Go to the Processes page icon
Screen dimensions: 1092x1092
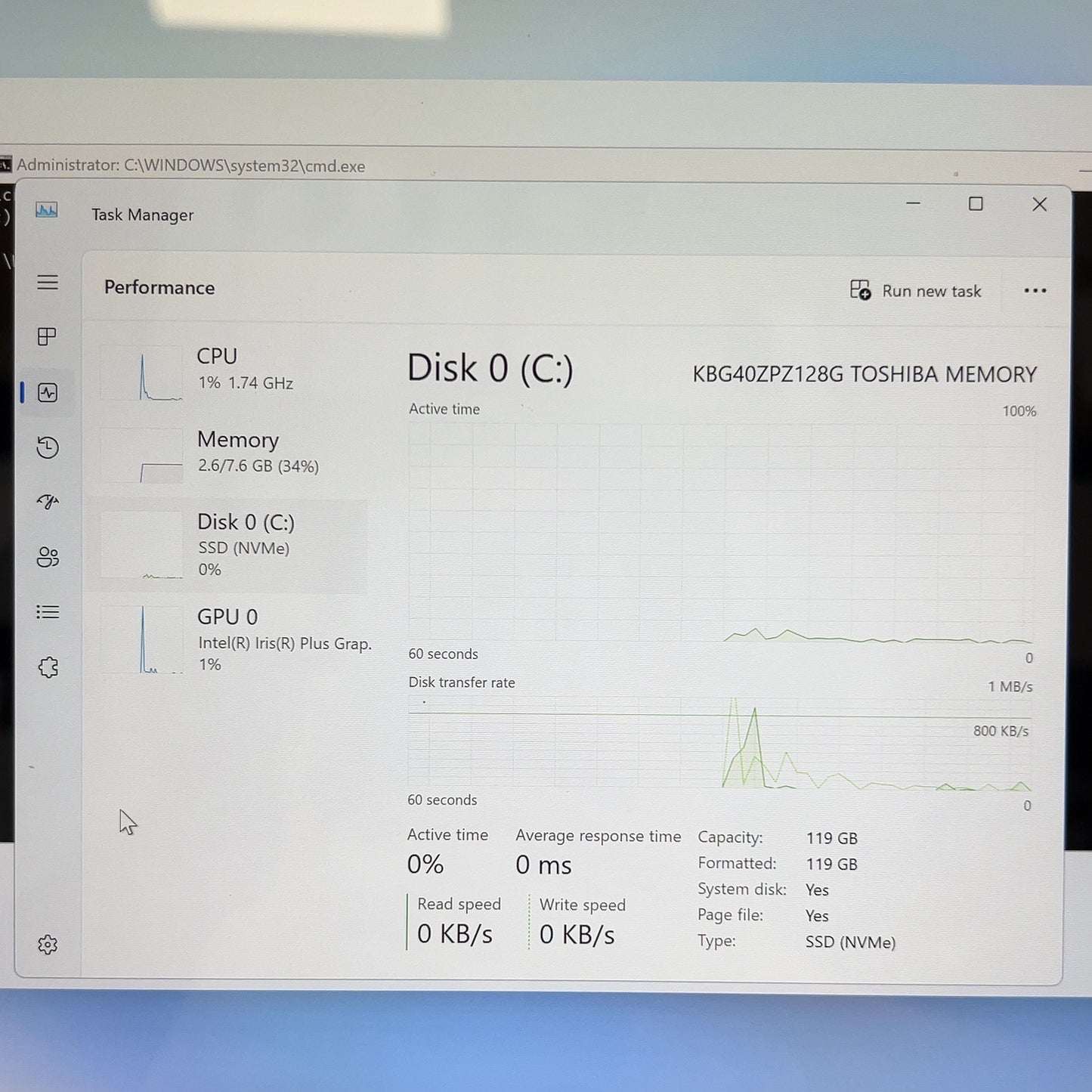pos(47,336)
